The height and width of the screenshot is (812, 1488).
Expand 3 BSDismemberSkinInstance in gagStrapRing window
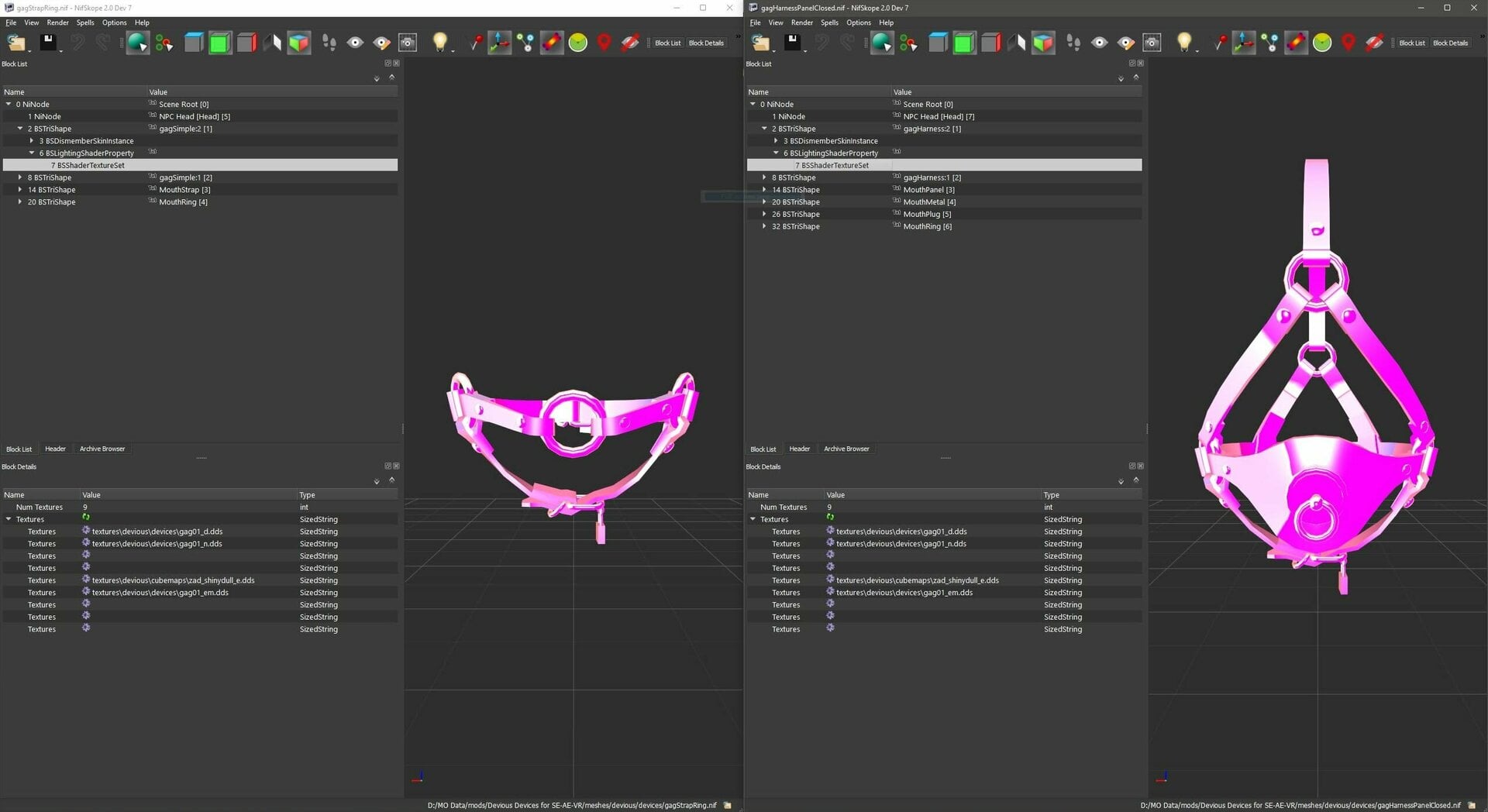(32, 141)
